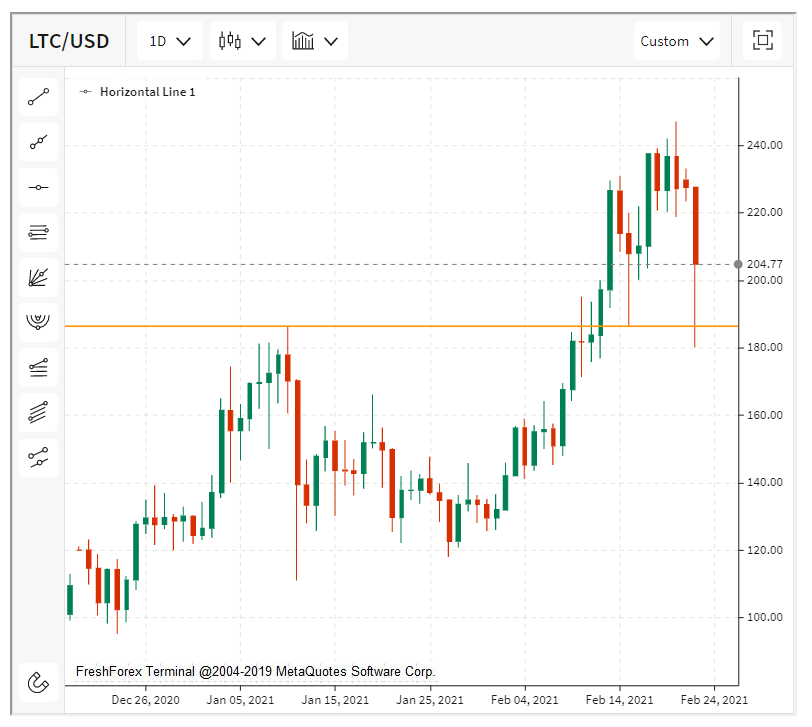The height and width of the screenshot is (727, 812).
Task: Select the multi-point polyline tool
Action: tap(38, 142)
